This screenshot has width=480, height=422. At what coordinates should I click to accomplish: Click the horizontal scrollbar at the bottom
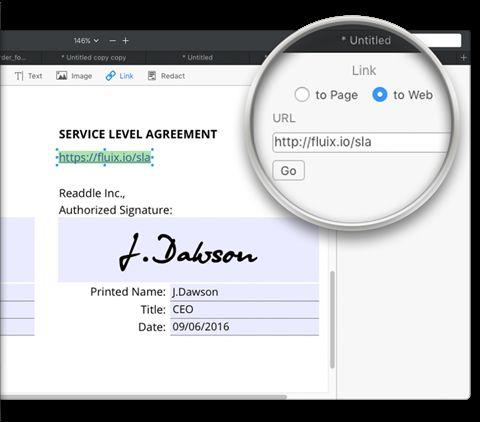pos(143,397)
